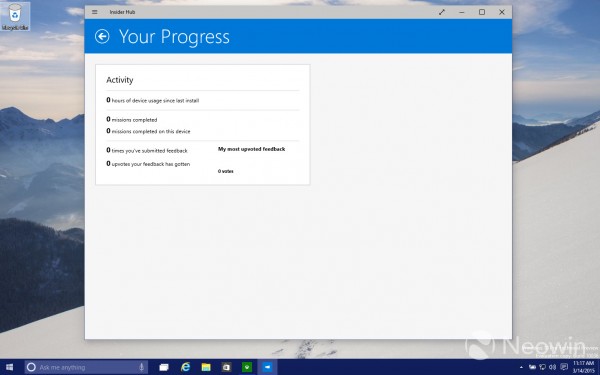Activate the Cortana microphone icon

click(142, 367)
